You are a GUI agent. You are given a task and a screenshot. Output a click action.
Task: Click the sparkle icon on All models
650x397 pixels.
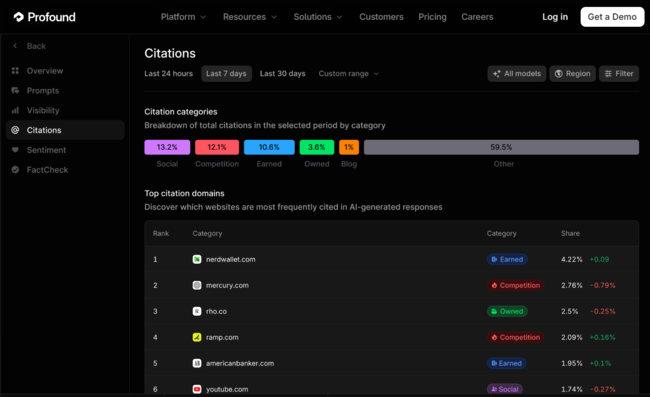coord(497,74)
